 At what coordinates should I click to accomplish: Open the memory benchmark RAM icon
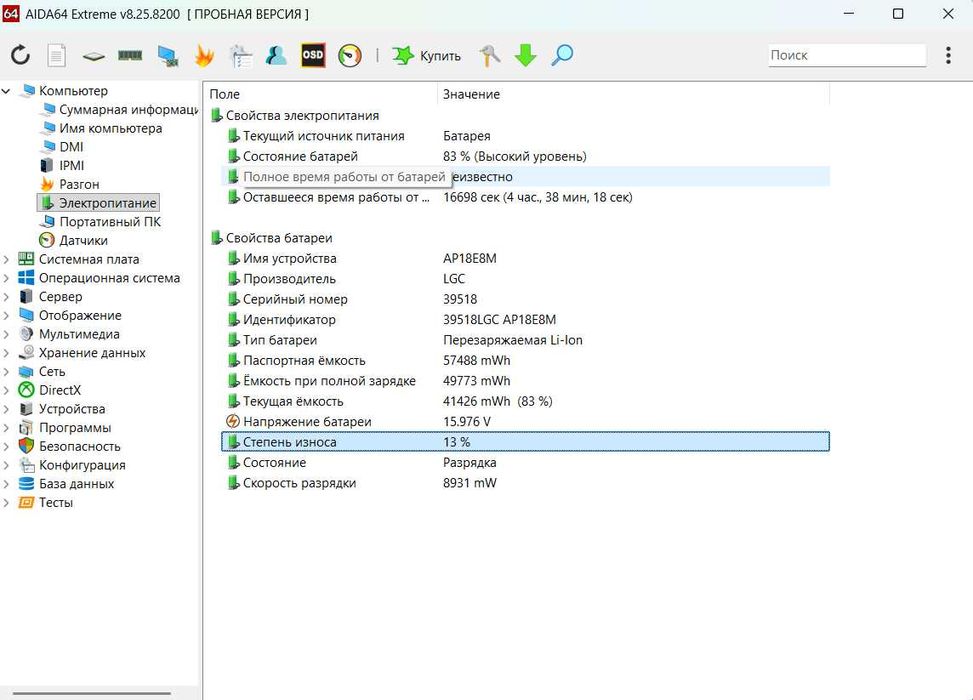(130, 56)
